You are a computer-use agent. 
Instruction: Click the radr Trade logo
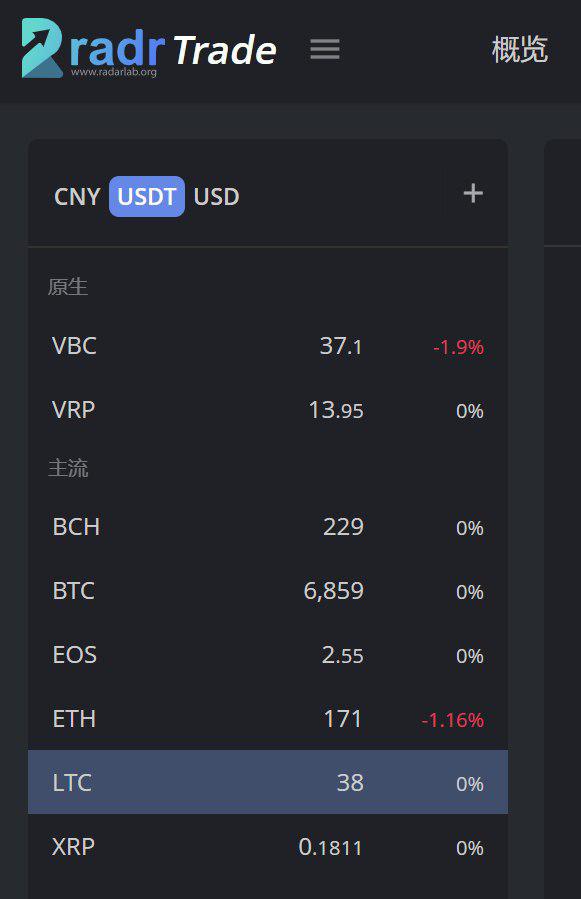coord(149,48)
